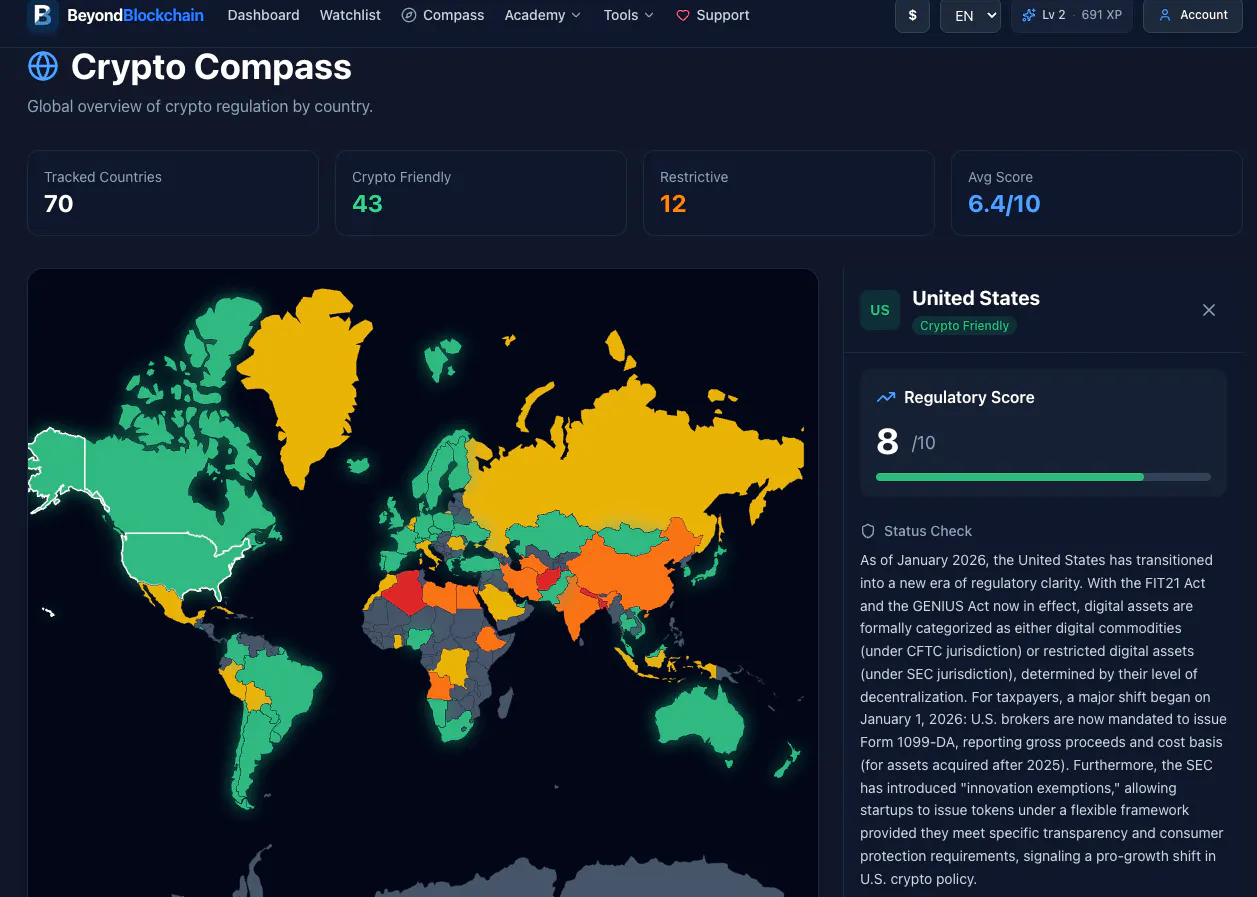Click the Status Check heading

tap(928, 531)
